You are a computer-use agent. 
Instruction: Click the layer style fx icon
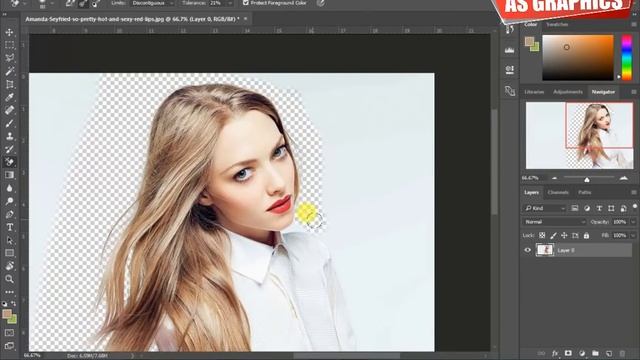(555, 353)
